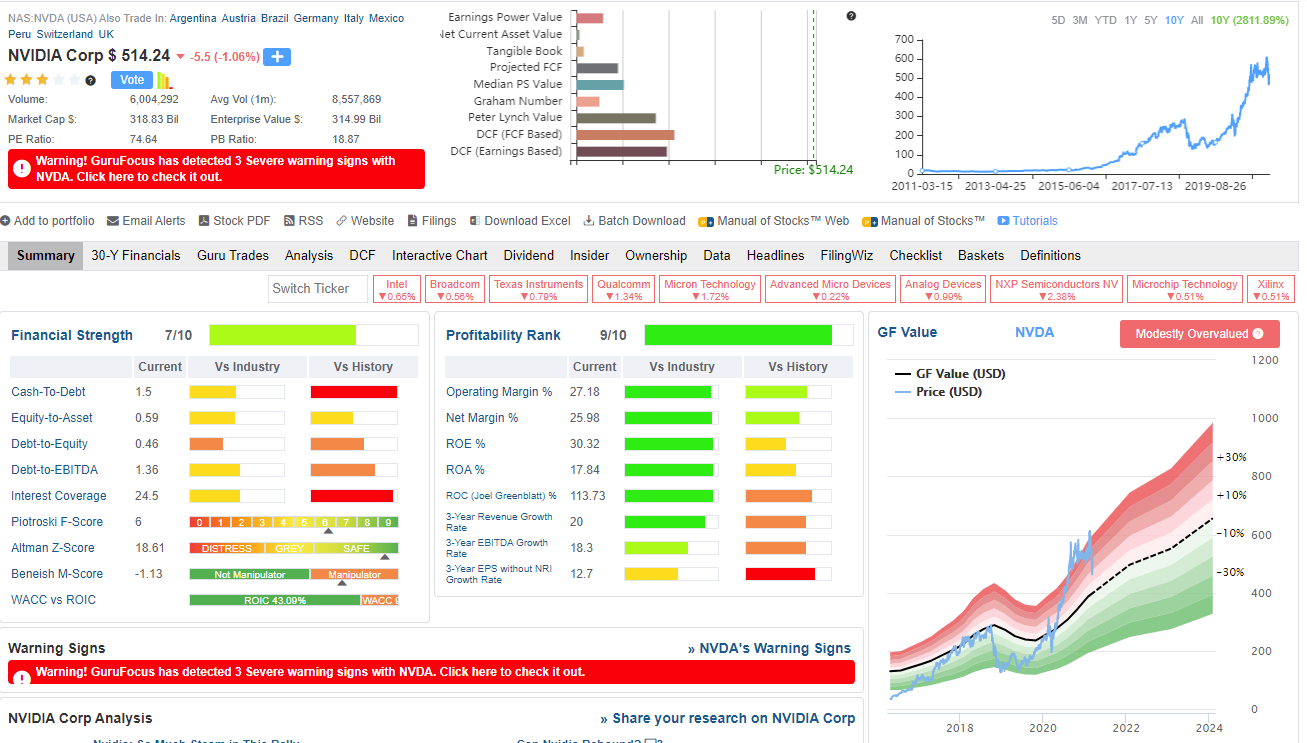Select the 3M chart range
This screenshot has height=743, width=1307.
coord(1080,20)
